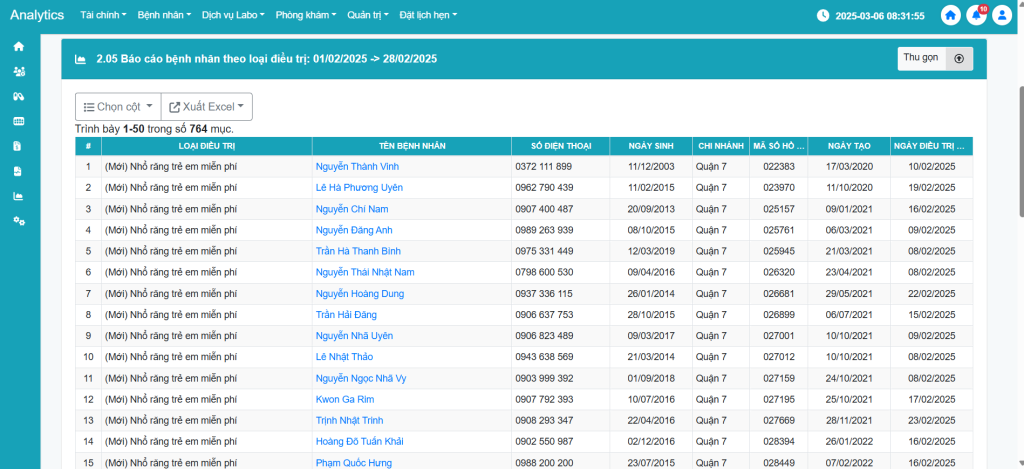Screen dimensions: 1024x469
Task: Open the user profile icon
Action: click(1003, 16)
